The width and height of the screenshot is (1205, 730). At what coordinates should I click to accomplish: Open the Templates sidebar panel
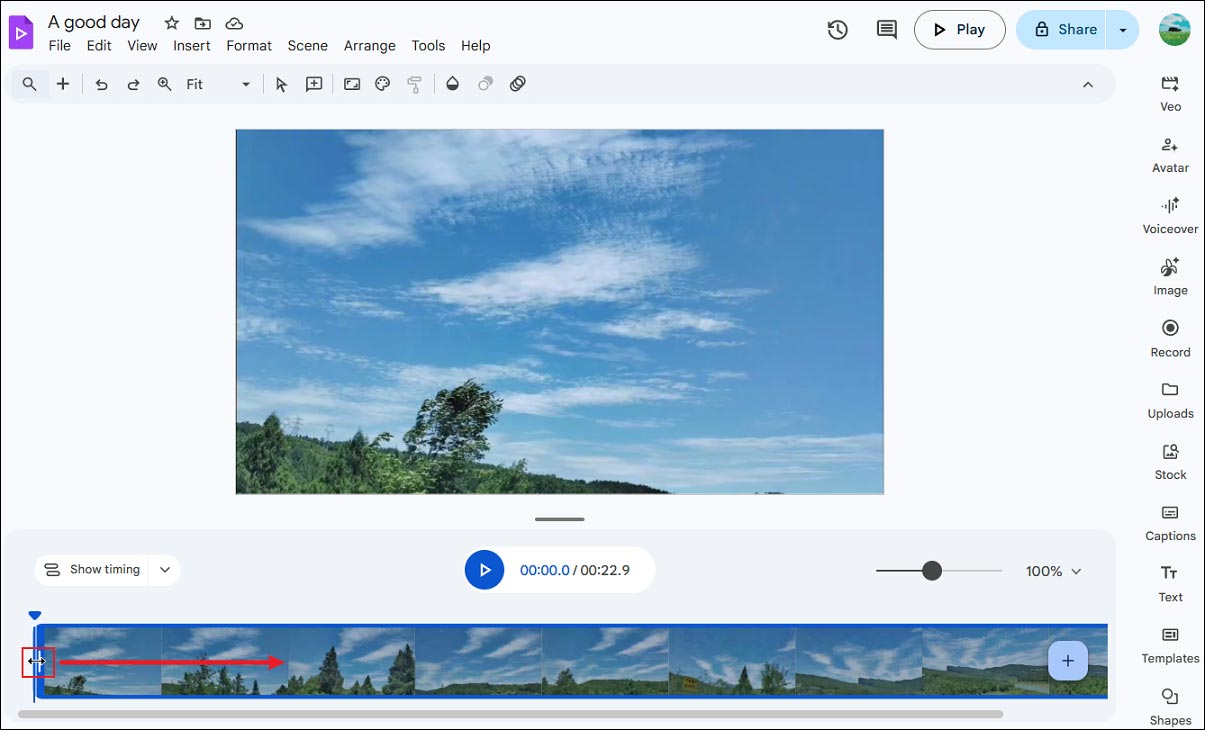pos(1169,645)
